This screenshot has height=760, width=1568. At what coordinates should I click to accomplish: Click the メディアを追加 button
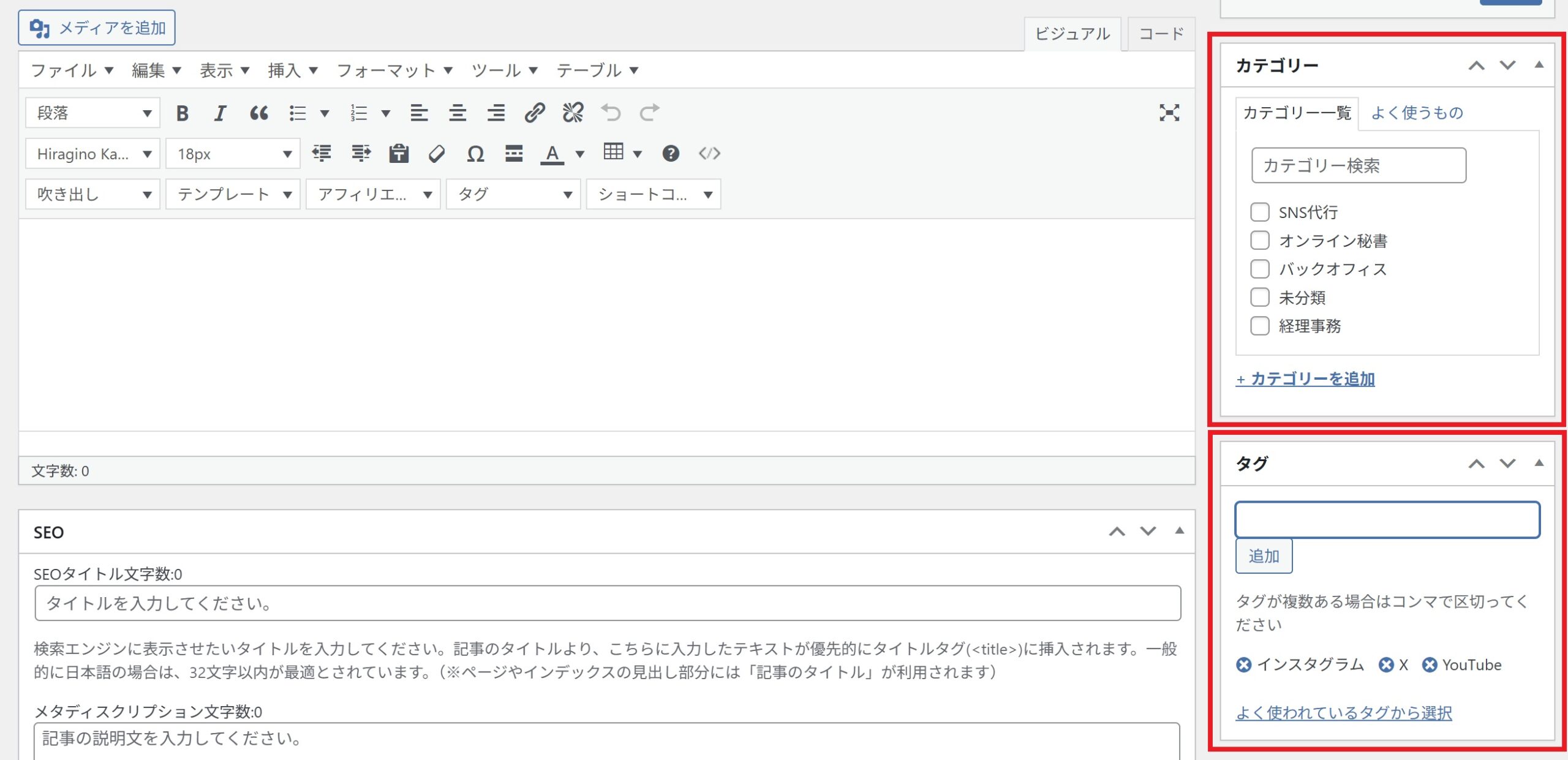(97, 28)
